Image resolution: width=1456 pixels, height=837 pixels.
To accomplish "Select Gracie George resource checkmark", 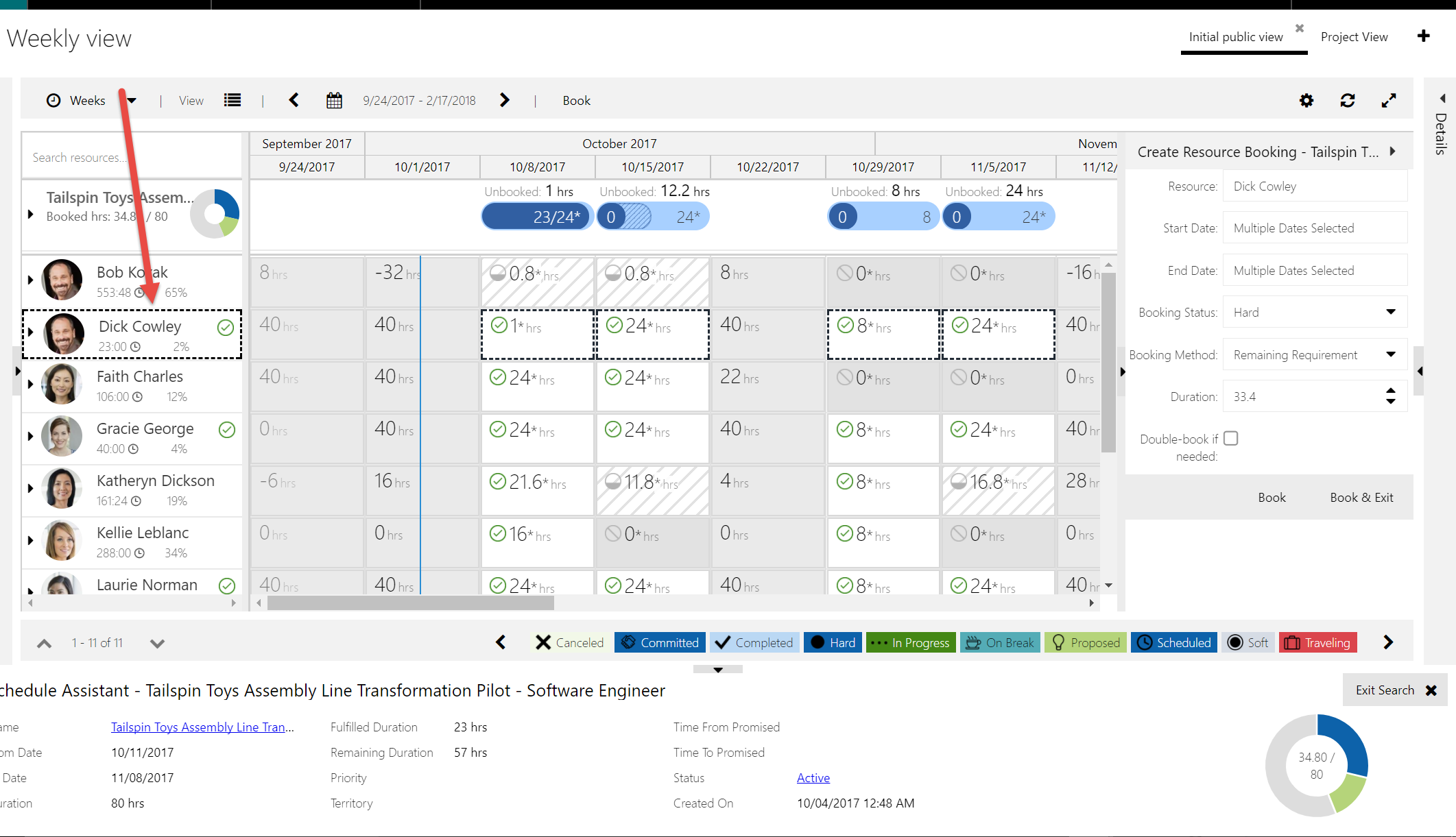I will (226, 430).
